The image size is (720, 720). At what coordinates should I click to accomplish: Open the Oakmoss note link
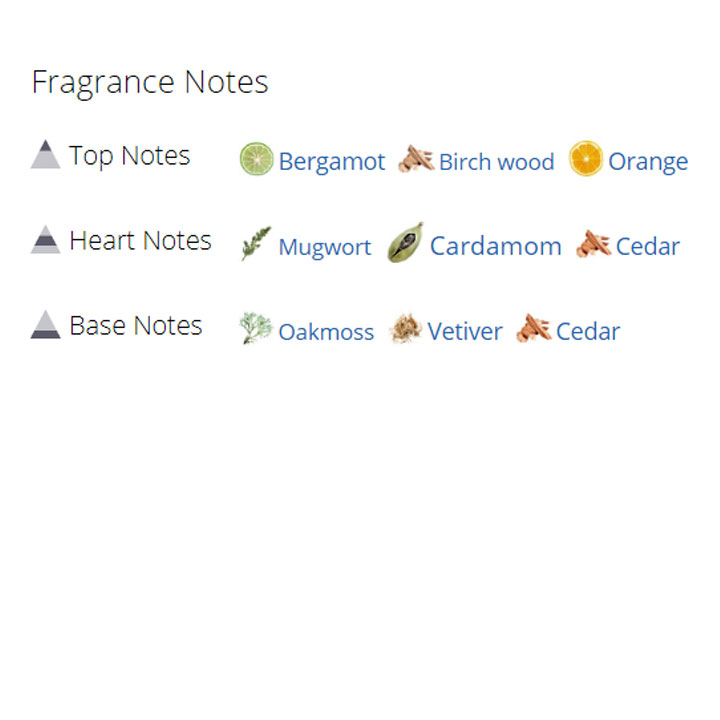[x=326, y=332]
